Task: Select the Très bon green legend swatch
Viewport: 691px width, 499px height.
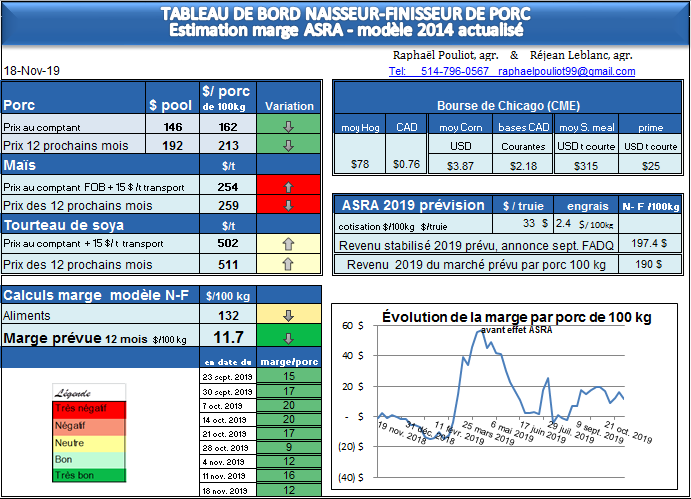Action: point(77,473)
